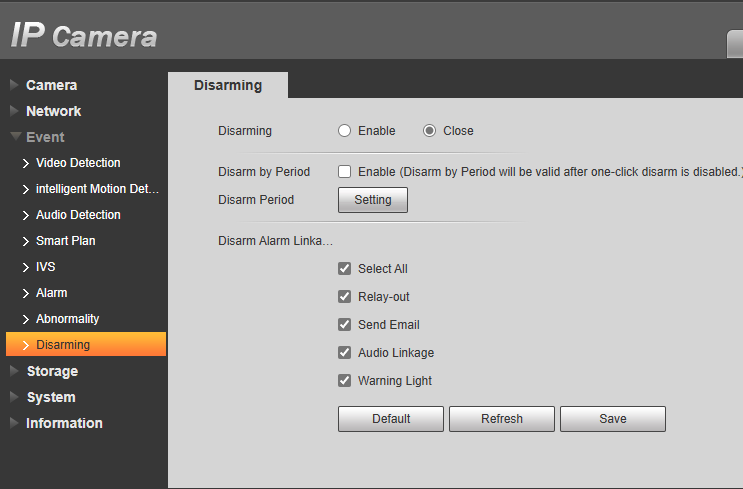
Task: Open the Camera section
Action: click(x=52, y=85)
